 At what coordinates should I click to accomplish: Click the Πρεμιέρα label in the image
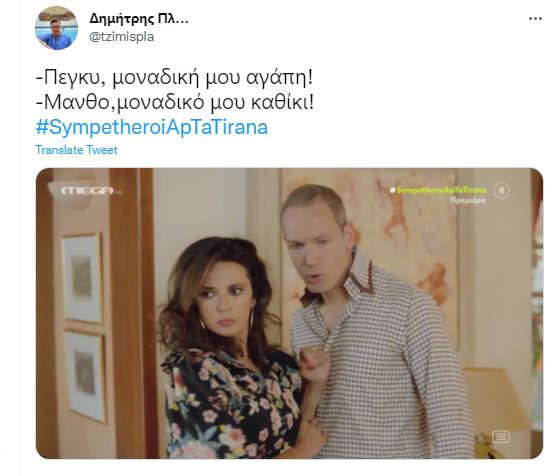pos(468,200)
